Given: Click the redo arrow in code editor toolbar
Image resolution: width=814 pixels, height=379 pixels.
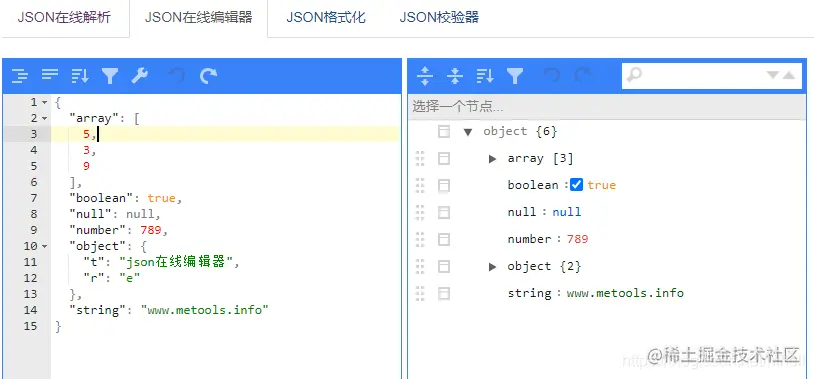Looking at the screenshot, I should [x=208, y=76].
